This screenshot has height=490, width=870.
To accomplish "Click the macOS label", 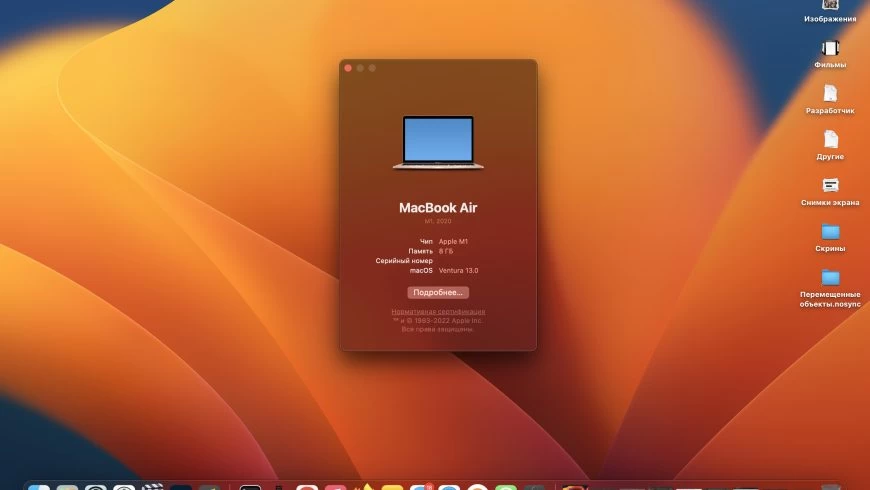I will click(421, 271).
